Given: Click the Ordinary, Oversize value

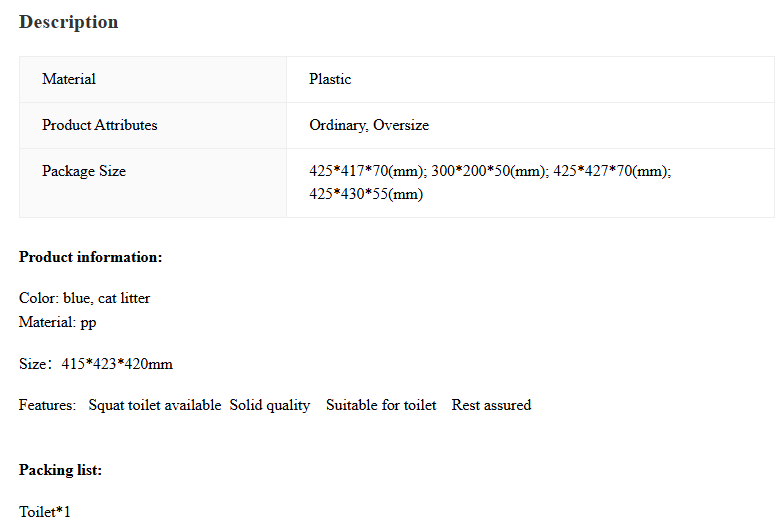Looking at the screenshot, I should point(369,125).
